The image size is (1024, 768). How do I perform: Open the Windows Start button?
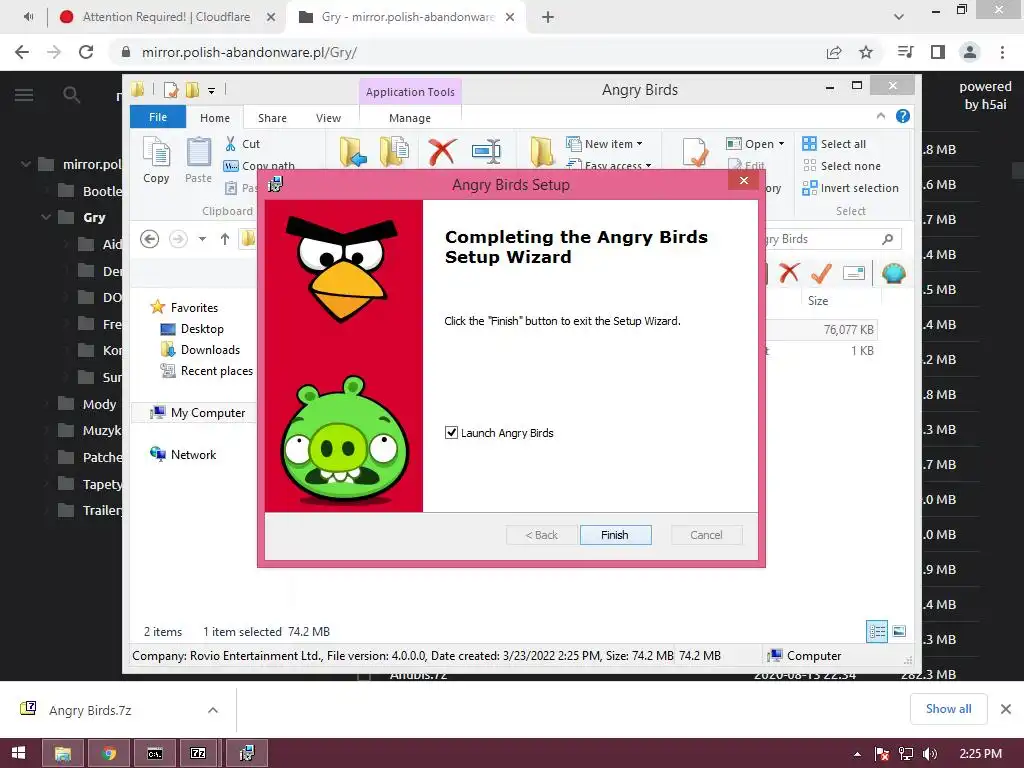click(19, 753)
